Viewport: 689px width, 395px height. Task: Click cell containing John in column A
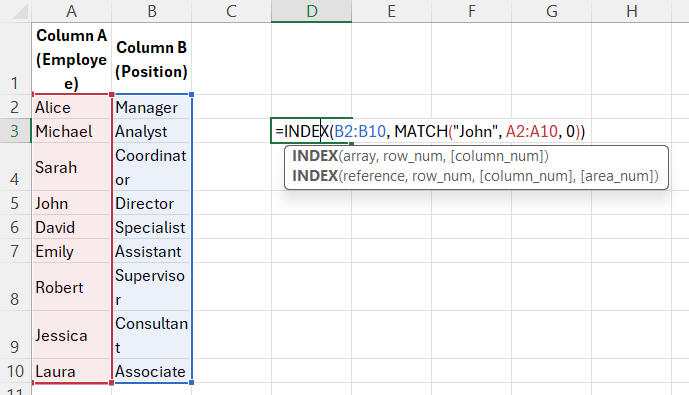pyautogui.click(x=72, y=203)
